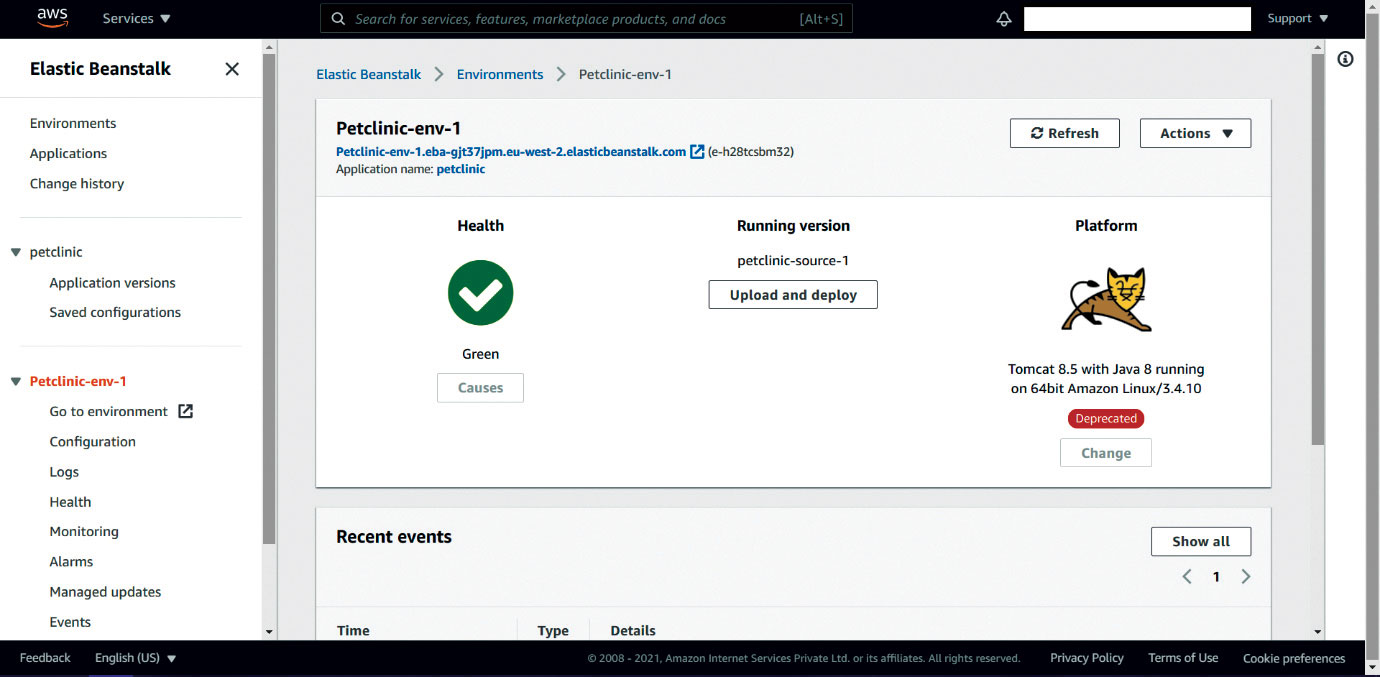Viewport: 1380px width, 677px height.
Task: Close the Elastic Beanstalk sidebar panel
Action: (x=232, y=69)
